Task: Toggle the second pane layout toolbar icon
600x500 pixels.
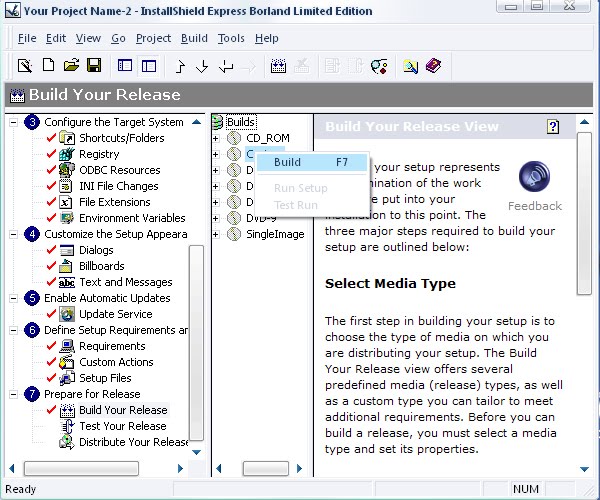Action: coord(149,66)
